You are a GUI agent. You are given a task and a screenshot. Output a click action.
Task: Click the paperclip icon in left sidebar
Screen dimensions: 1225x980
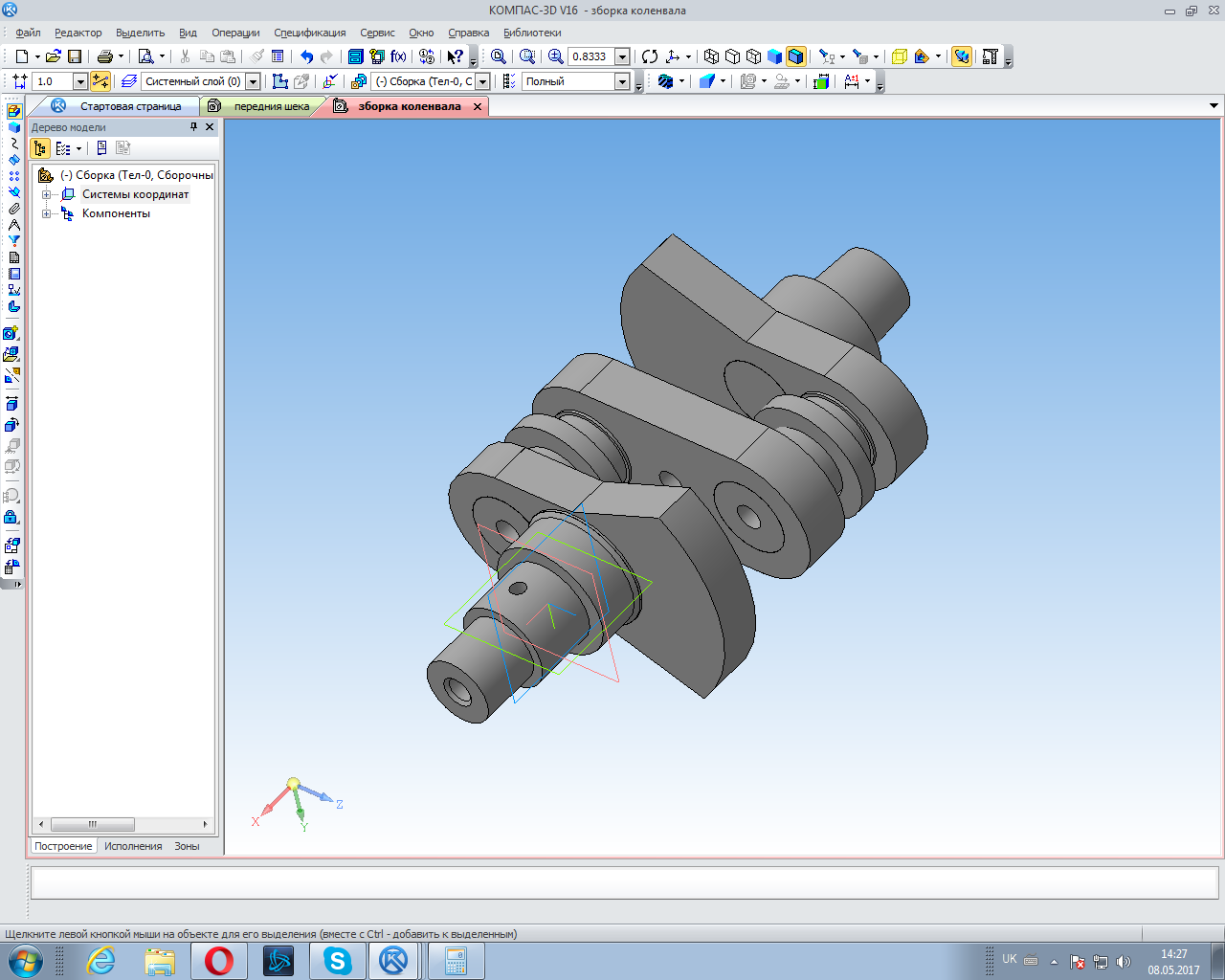[x=13, y=208]
